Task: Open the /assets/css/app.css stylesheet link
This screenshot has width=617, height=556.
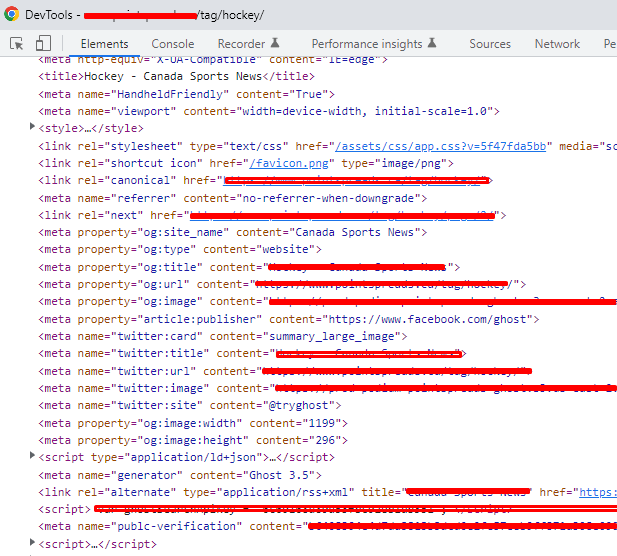Action: click(440, 146)
